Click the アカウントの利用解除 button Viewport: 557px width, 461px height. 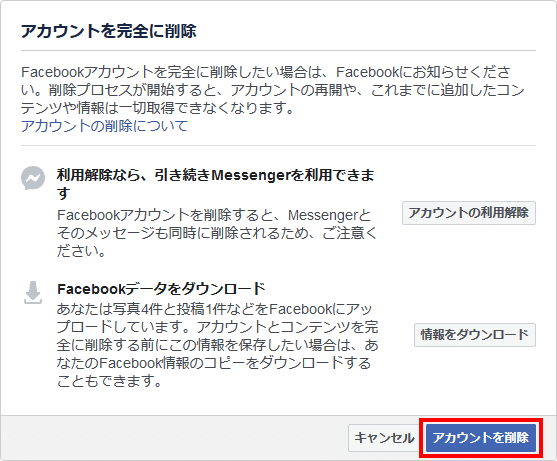click(x=469, y=213)
